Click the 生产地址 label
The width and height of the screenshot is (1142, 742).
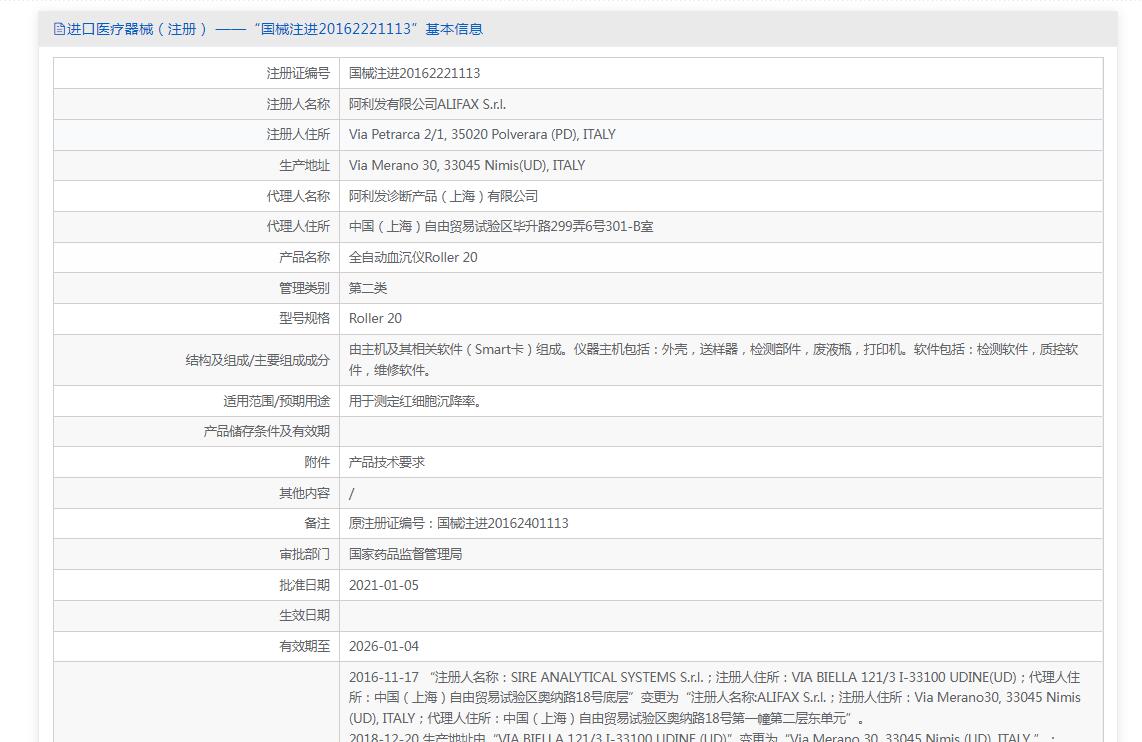[304, 165]
